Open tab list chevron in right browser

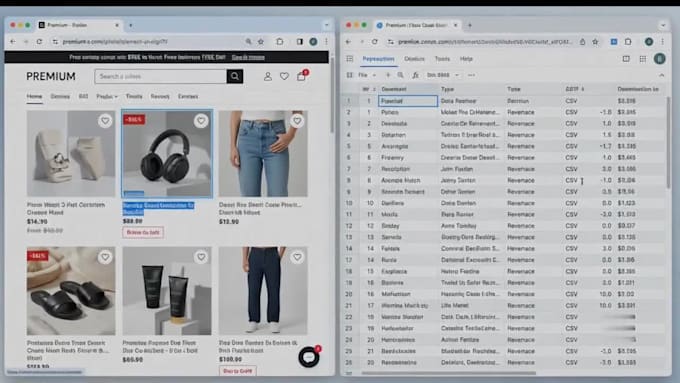click(x=663, y=25)
